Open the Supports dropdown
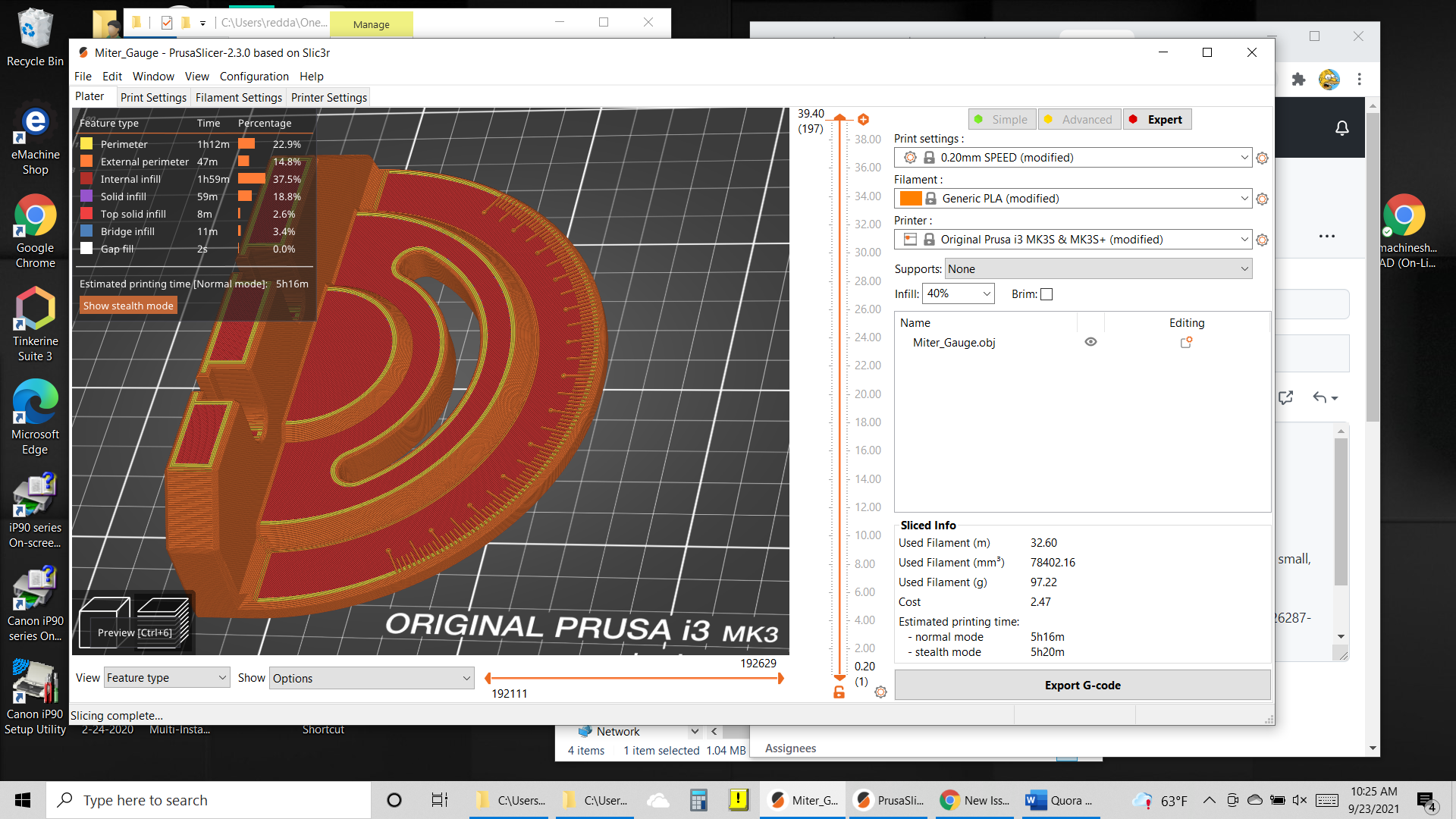Image resolution: width=1456 pixels, height=819 pixels. (1097, 268)
